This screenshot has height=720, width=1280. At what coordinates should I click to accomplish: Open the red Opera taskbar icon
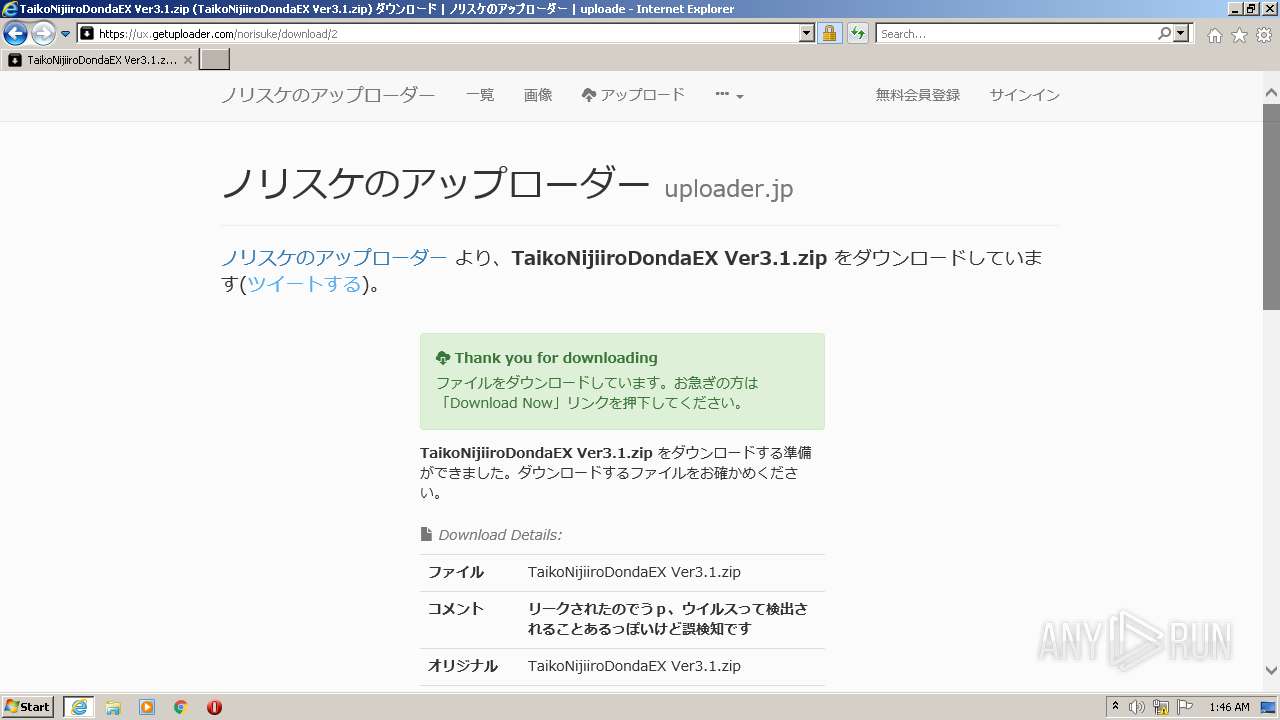coord(214,707)
